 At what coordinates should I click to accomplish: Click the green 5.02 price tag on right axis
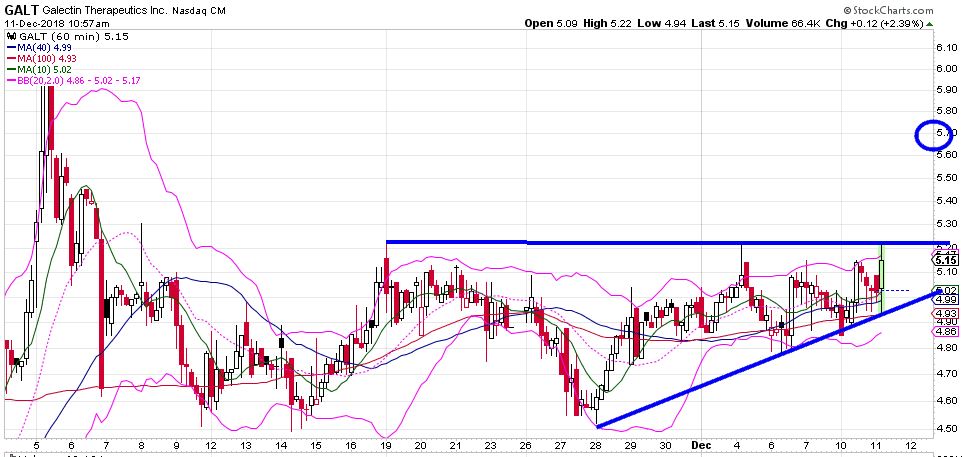947,290
